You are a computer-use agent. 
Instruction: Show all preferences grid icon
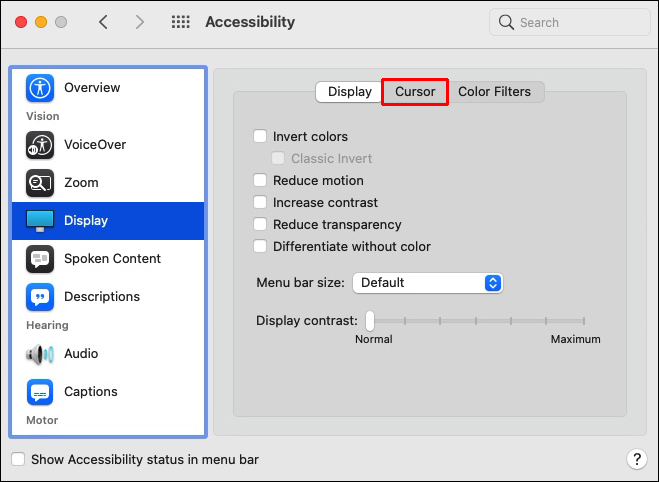(181, 22)
